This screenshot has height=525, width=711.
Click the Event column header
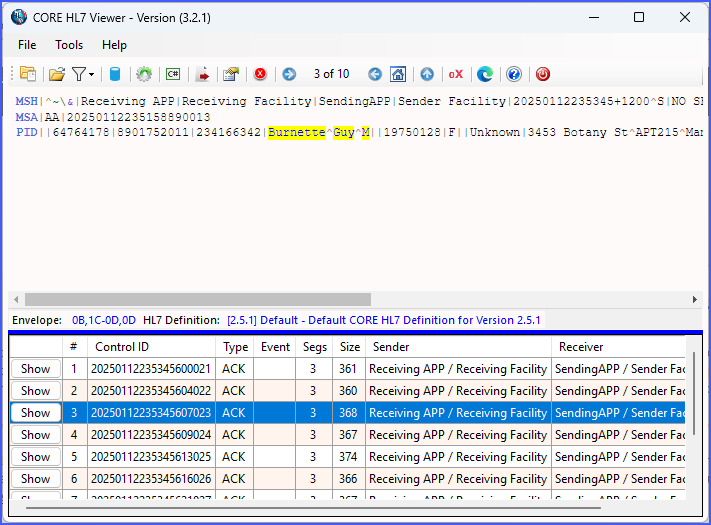click(x=275, y=347)
